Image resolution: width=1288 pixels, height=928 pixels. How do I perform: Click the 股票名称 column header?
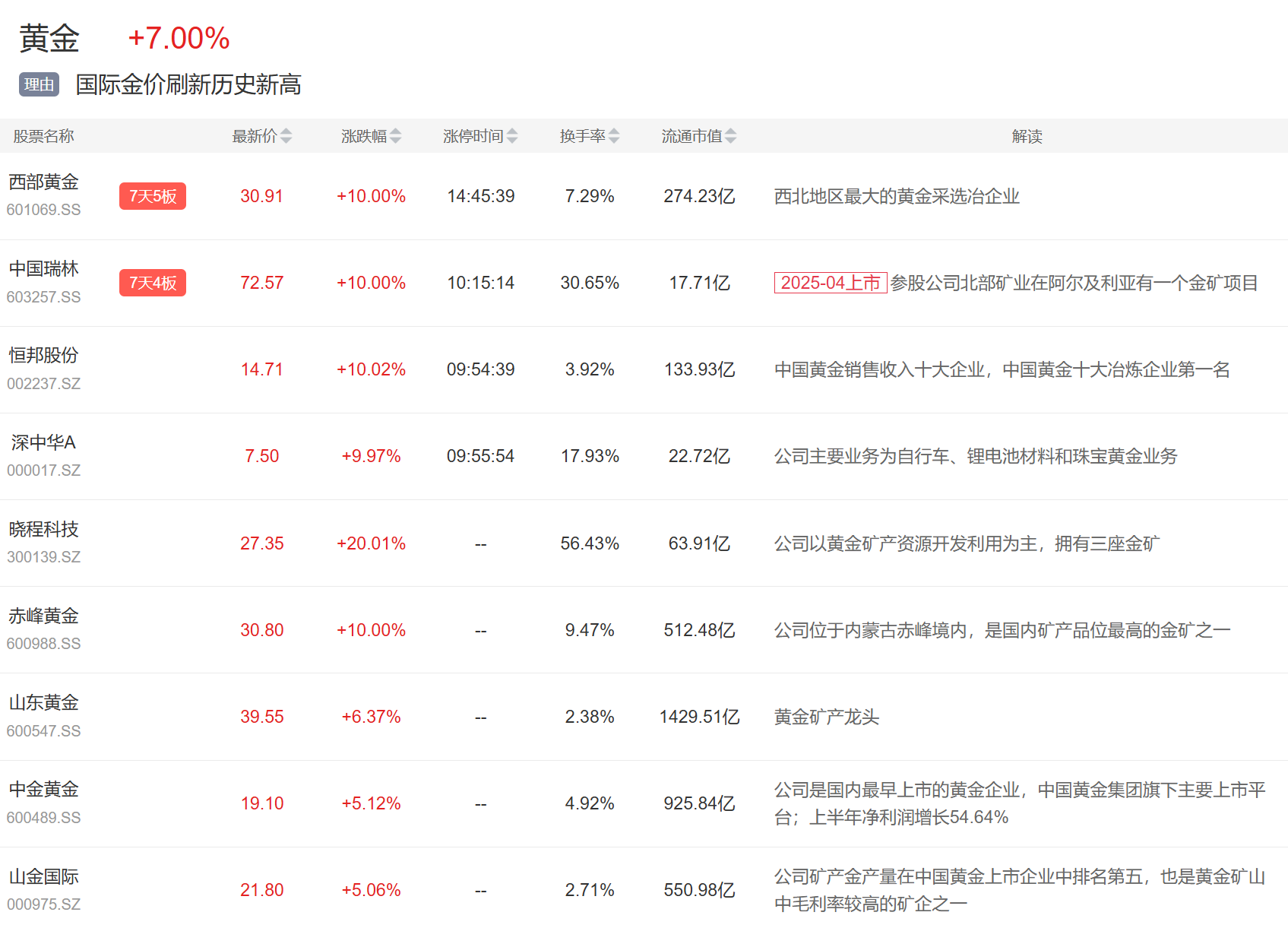pyautogui.click(x=44, y=136)
